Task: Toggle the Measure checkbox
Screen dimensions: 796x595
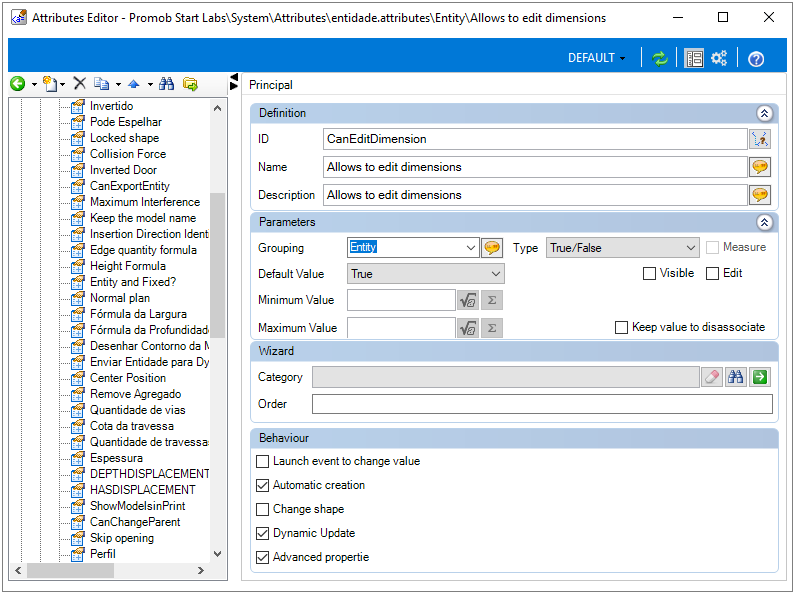Action: (712, 248)
